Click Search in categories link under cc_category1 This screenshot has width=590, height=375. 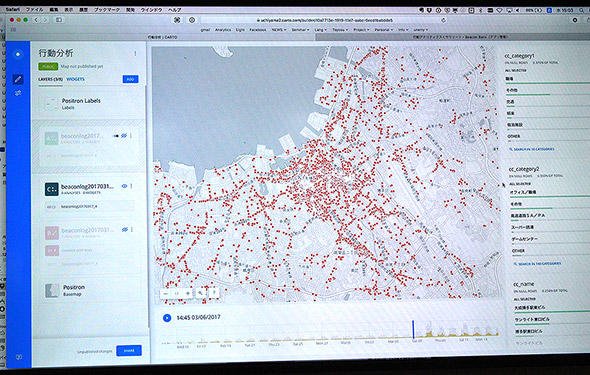click(532, 149)
